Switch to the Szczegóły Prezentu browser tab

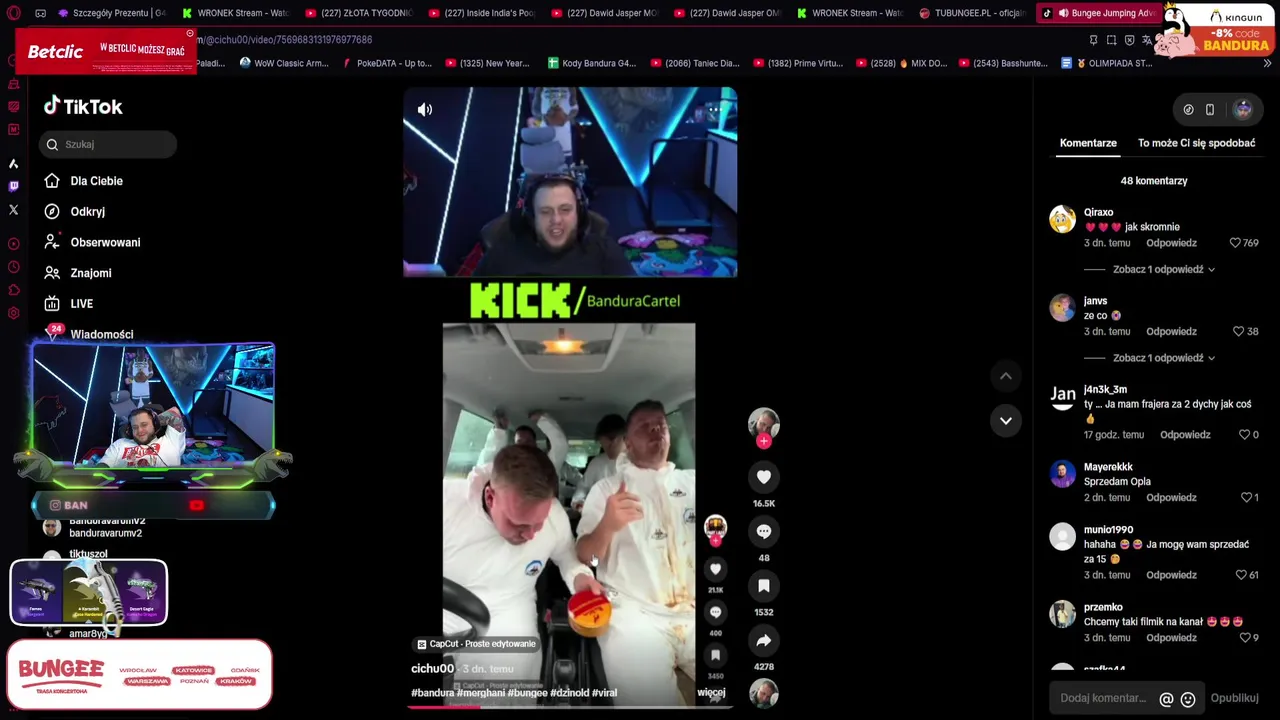pyautogui.click(x=112, y=13)
